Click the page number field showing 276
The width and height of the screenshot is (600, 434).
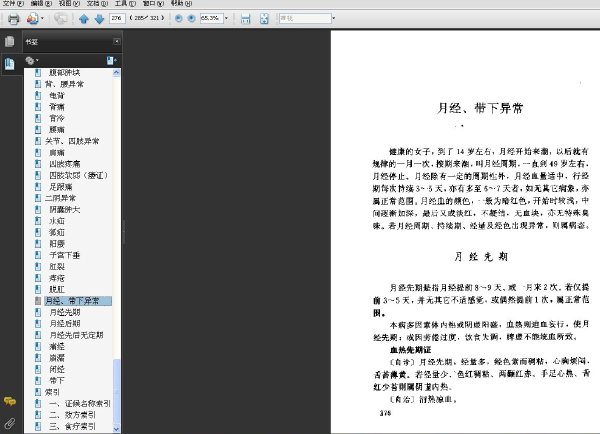pyautogui.click(x=117, y=18)
